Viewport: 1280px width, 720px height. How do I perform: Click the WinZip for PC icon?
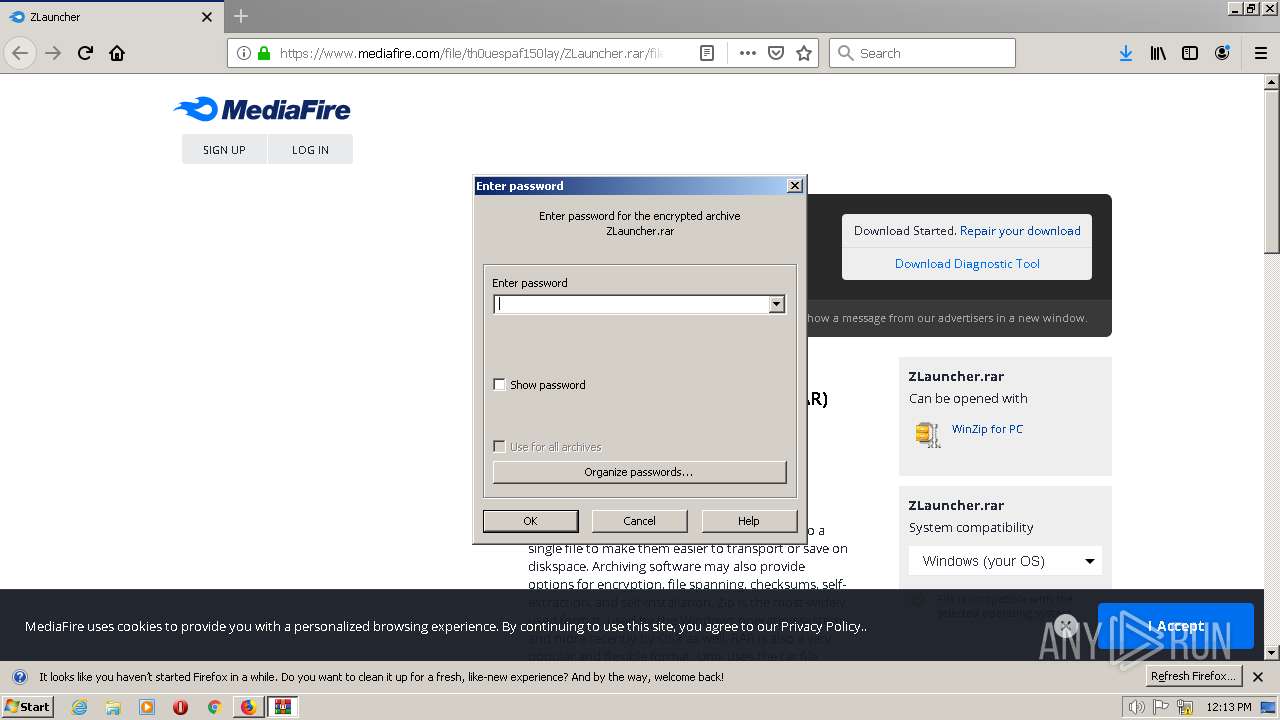[928, 434]
